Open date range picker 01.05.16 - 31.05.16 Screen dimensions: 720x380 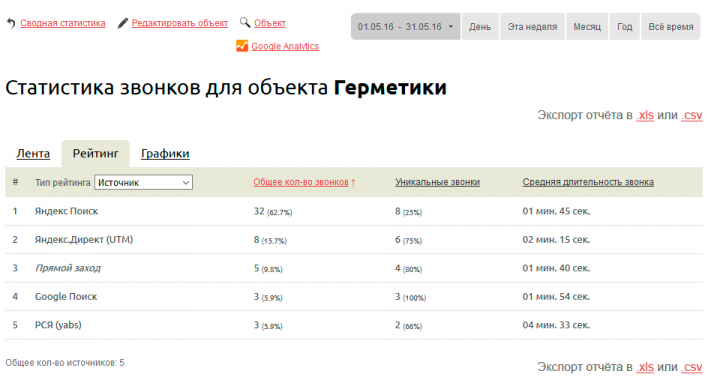coord(405,27)
